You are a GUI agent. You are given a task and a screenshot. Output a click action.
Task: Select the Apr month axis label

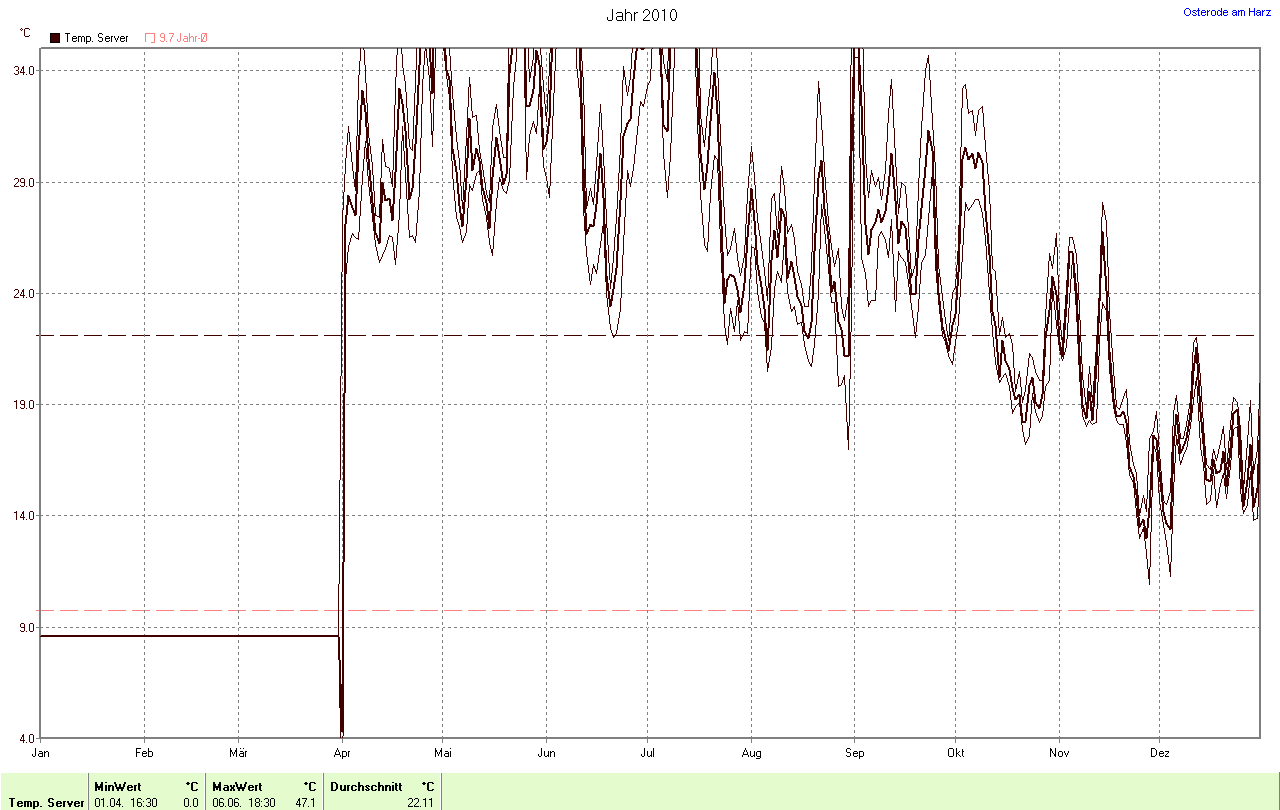[342, 752]
